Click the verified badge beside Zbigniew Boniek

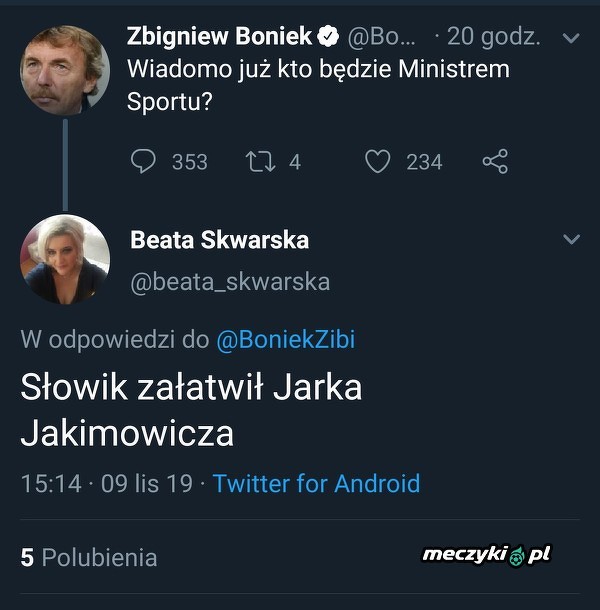tap(328, 37)
